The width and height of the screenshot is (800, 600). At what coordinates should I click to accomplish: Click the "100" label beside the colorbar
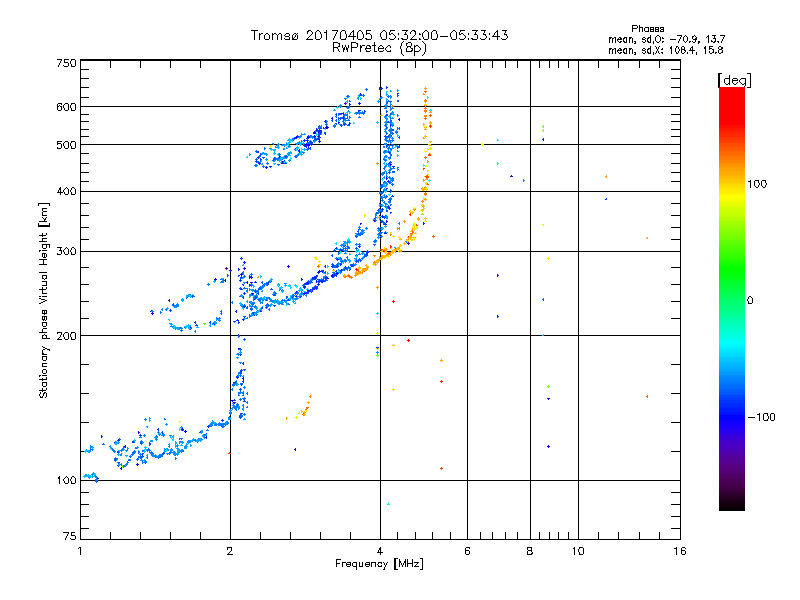coord(757,184)
